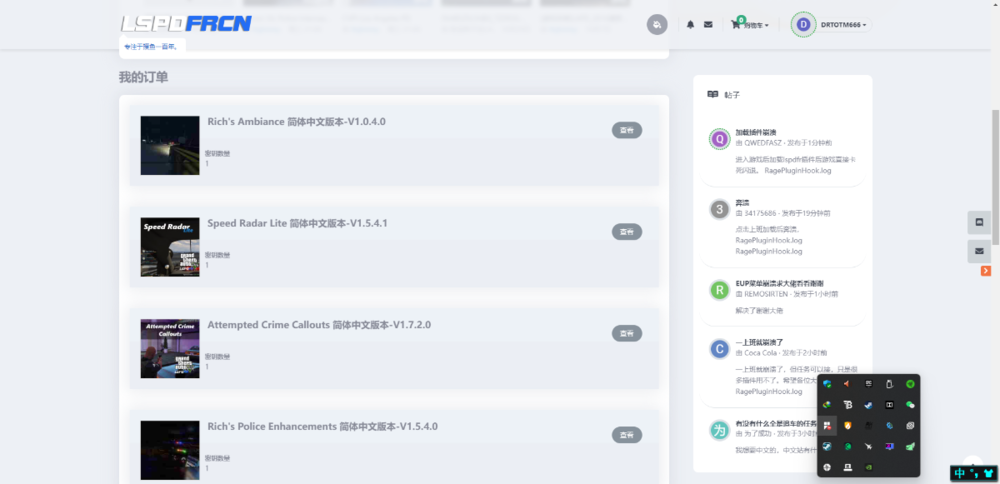This screenshot has width=1000, height=484.
Task: Click the NVIDIA icon in tray popup
Action: (868, 467)
